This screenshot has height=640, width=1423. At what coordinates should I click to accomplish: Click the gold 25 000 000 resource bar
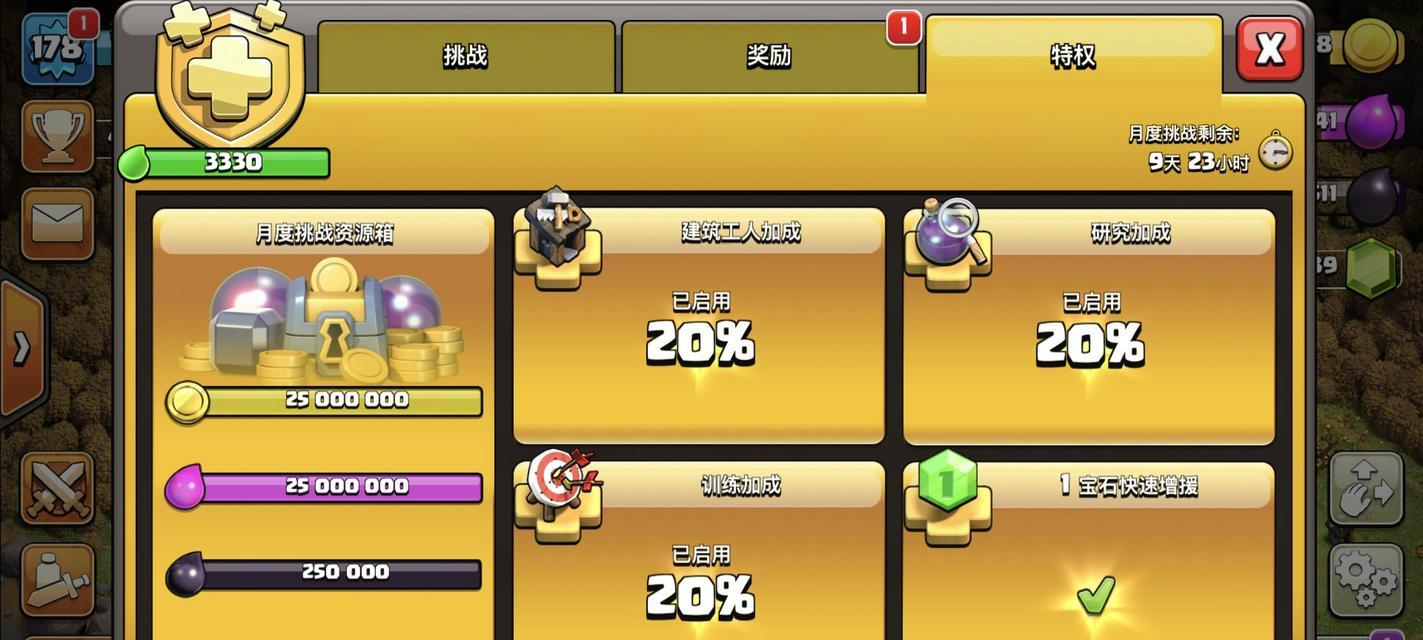pyautogui.click(x=324, y=401)
